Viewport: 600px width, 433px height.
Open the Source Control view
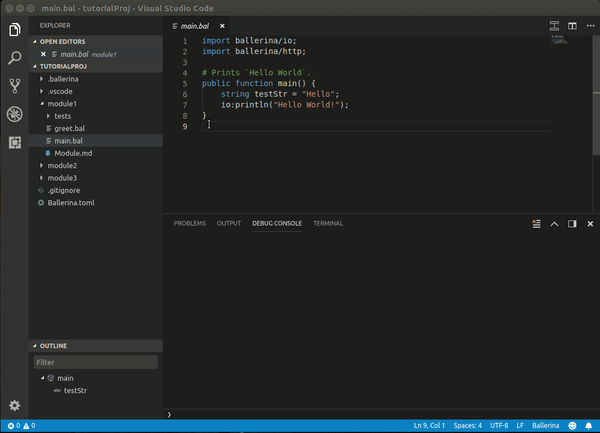15,86
